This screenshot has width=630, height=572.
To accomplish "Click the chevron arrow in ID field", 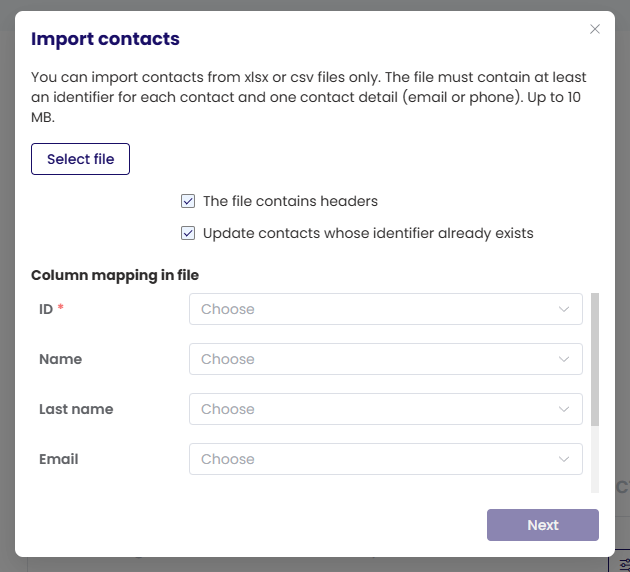I will click(564, 309).
